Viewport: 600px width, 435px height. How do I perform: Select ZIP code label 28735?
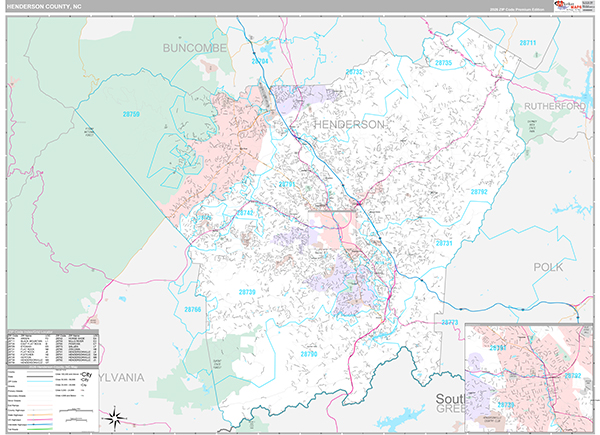[443, 63]
